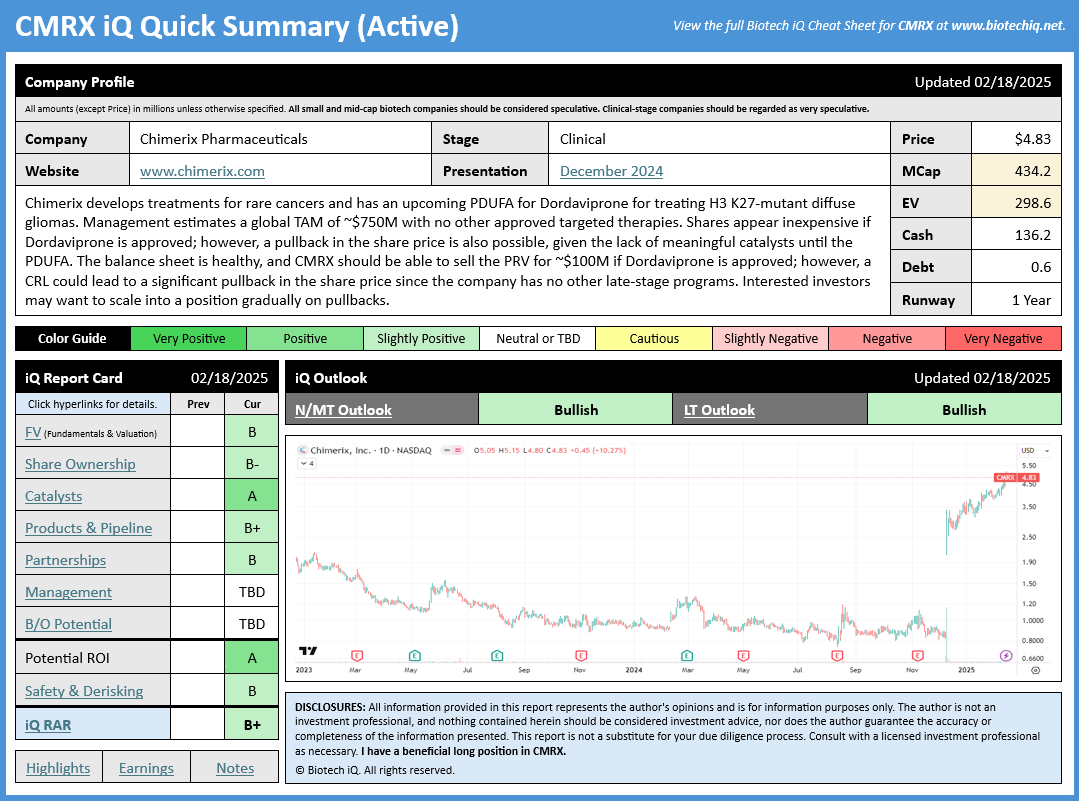The image size is (1079, 801).
Task: Open the Notes tab
Action: pyautogui.click(x=235, y=768)
